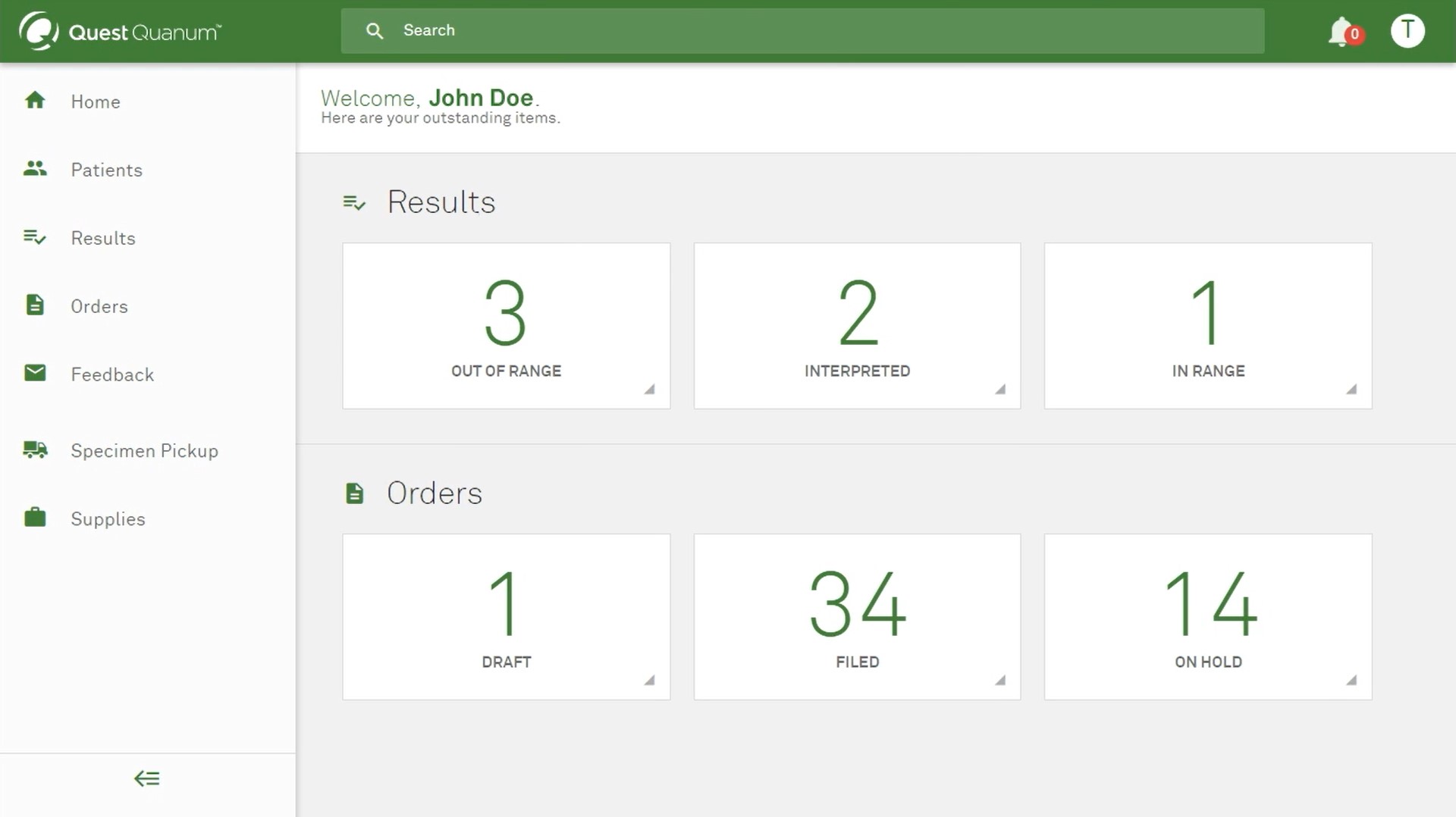Expand the Draft card corner arrow
The image size is (1456, 817).
[649, 680]
